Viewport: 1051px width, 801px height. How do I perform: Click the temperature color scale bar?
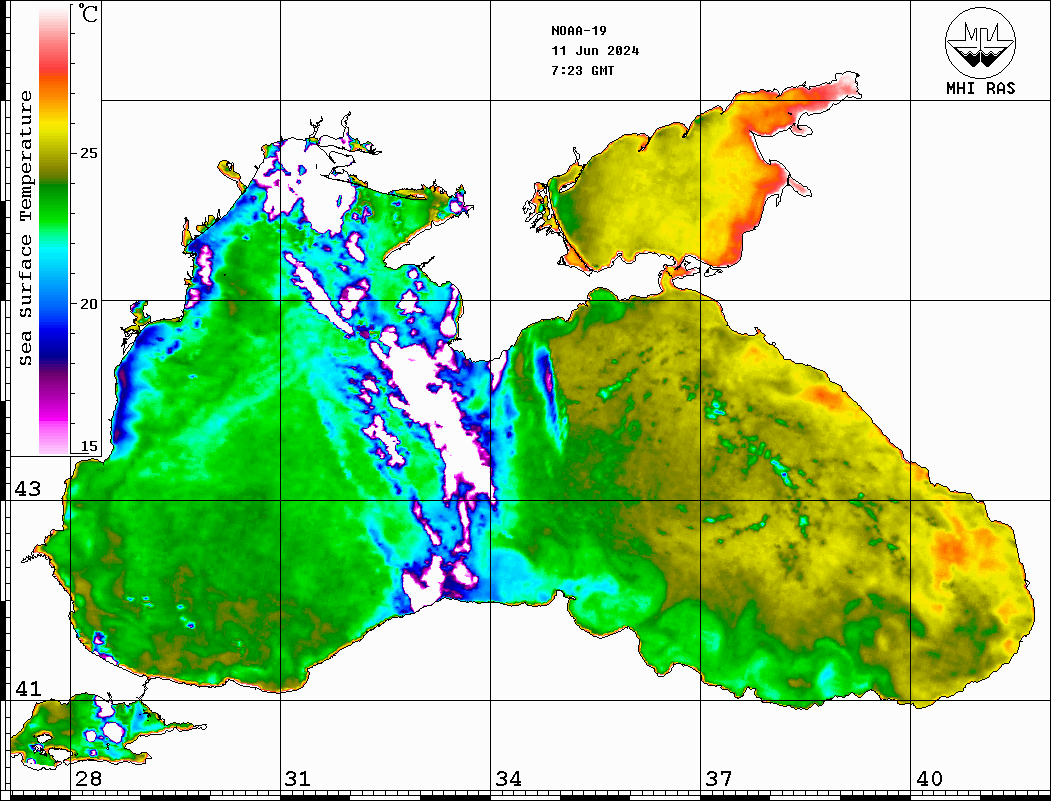(54, 230)
